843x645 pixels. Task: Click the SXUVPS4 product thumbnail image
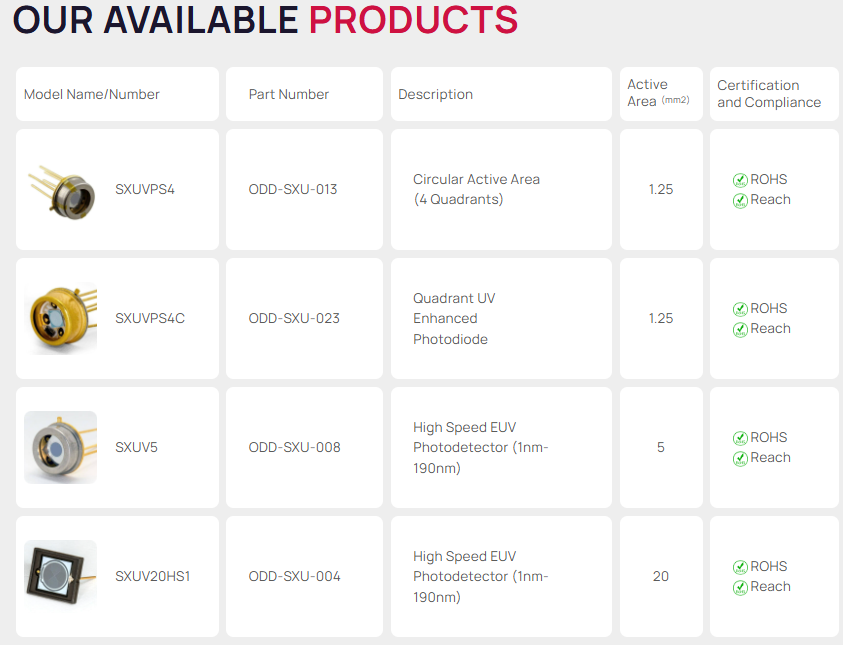click(62, 189)
